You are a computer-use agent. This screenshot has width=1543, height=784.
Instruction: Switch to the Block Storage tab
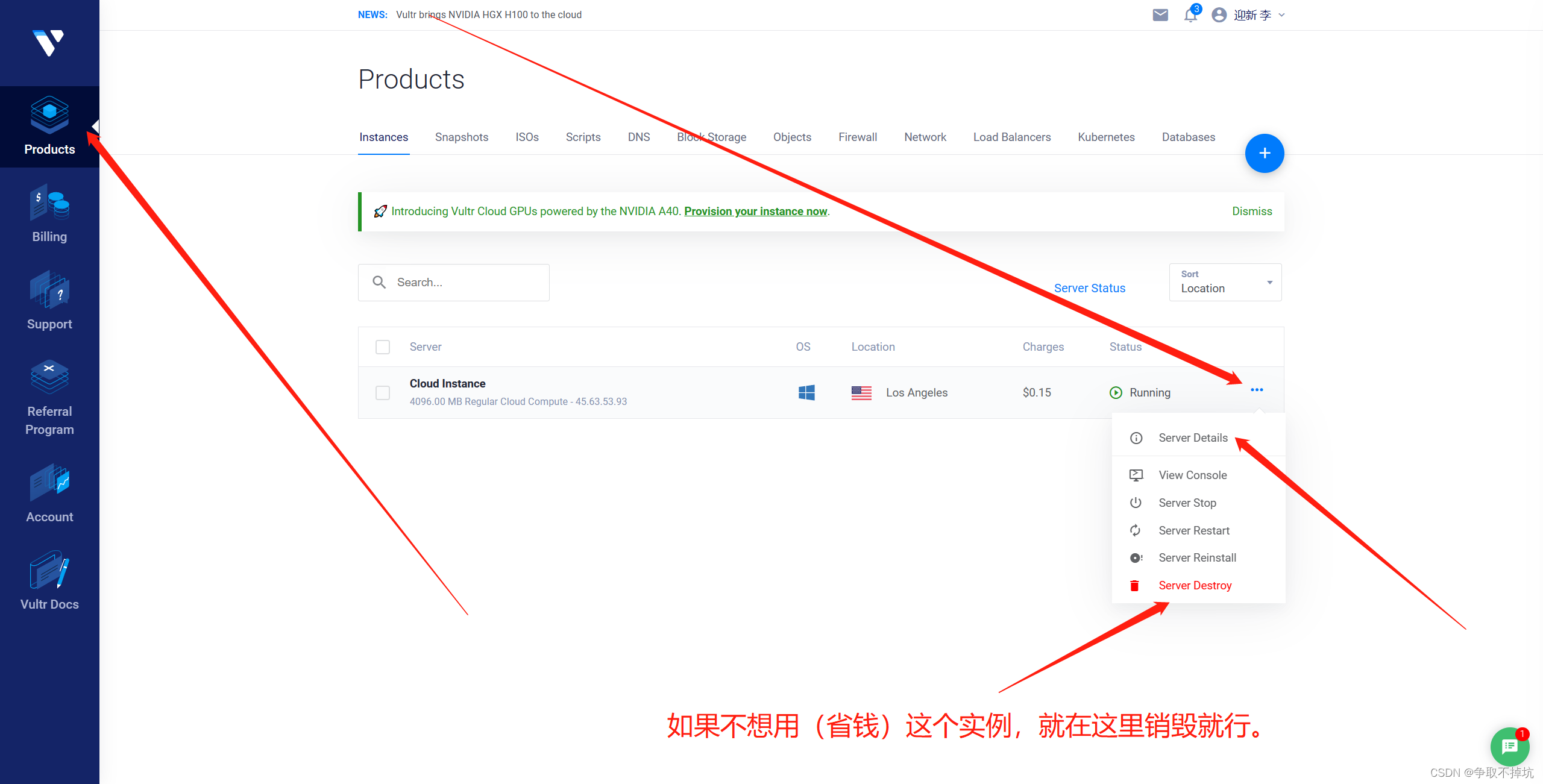pyautogui.click(x=712, y=137)
